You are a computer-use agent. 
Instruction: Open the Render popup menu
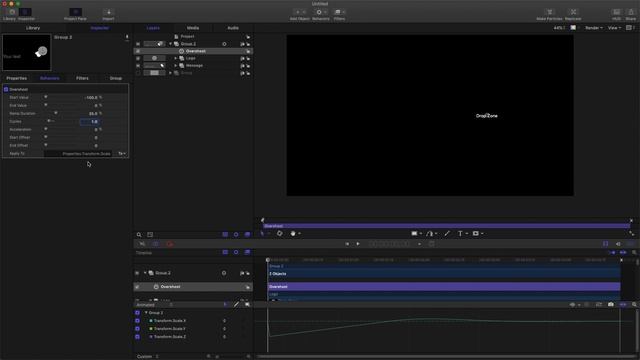coord(594,28)
